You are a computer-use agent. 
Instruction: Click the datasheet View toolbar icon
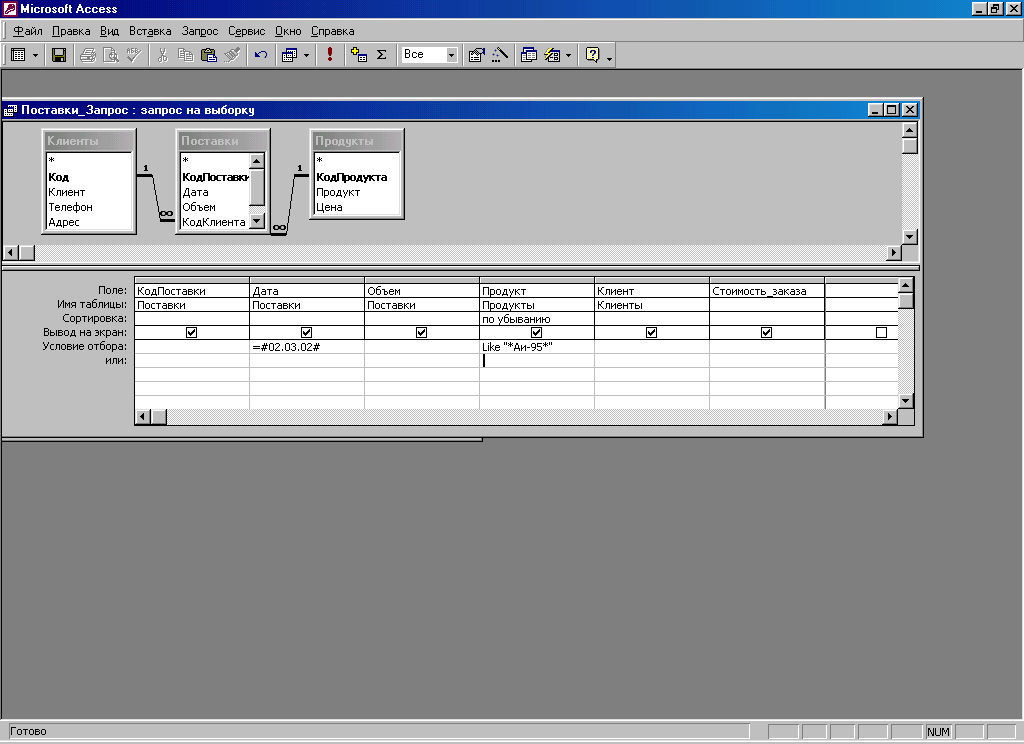tap(19, 55)
